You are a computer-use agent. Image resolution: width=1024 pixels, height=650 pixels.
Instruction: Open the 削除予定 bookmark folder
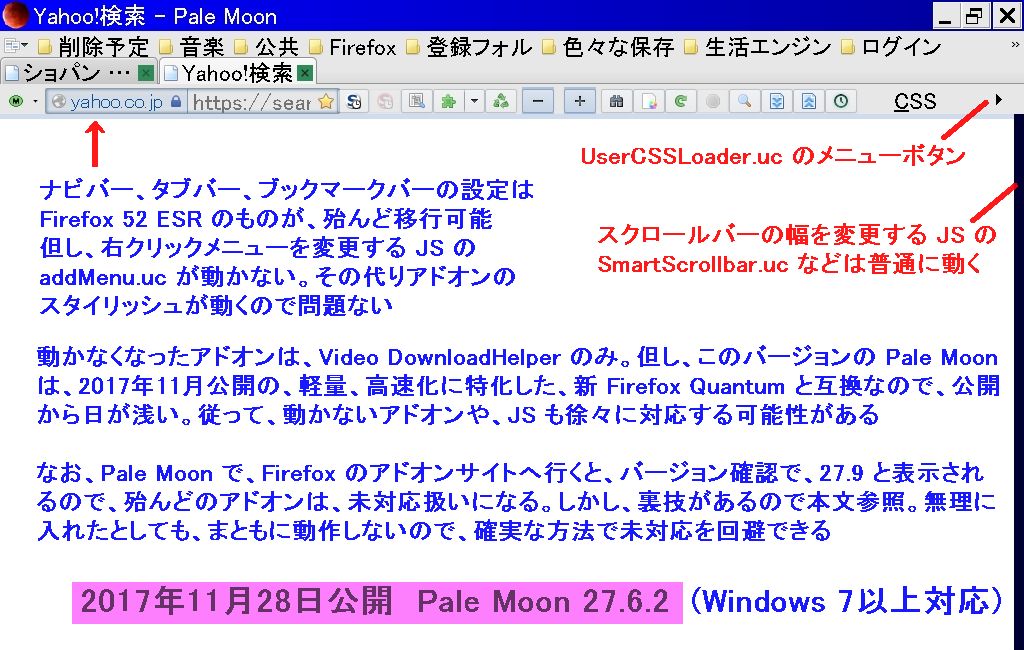[x=93, y=46]
